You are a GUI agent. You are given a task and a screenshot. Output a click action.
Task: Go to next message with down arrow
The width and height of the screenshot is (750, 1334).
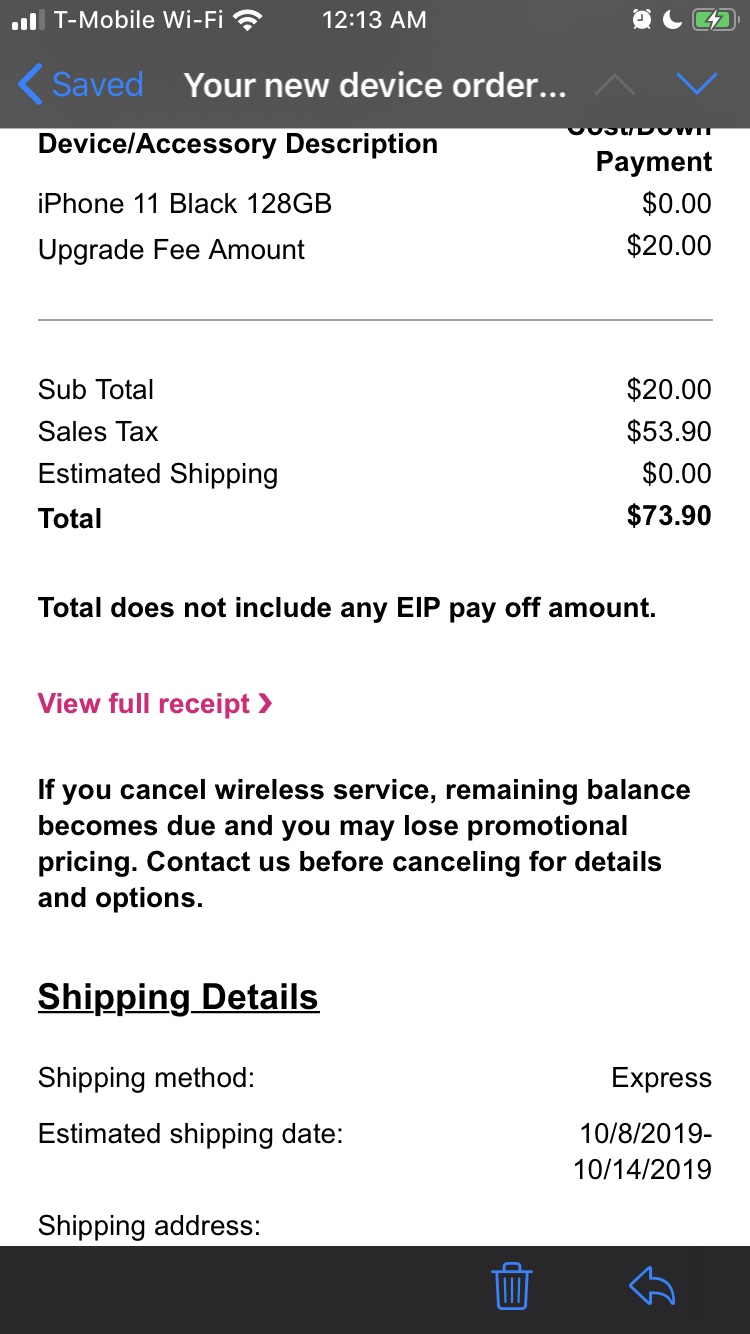pyautogui.click(x=696, y=85)
